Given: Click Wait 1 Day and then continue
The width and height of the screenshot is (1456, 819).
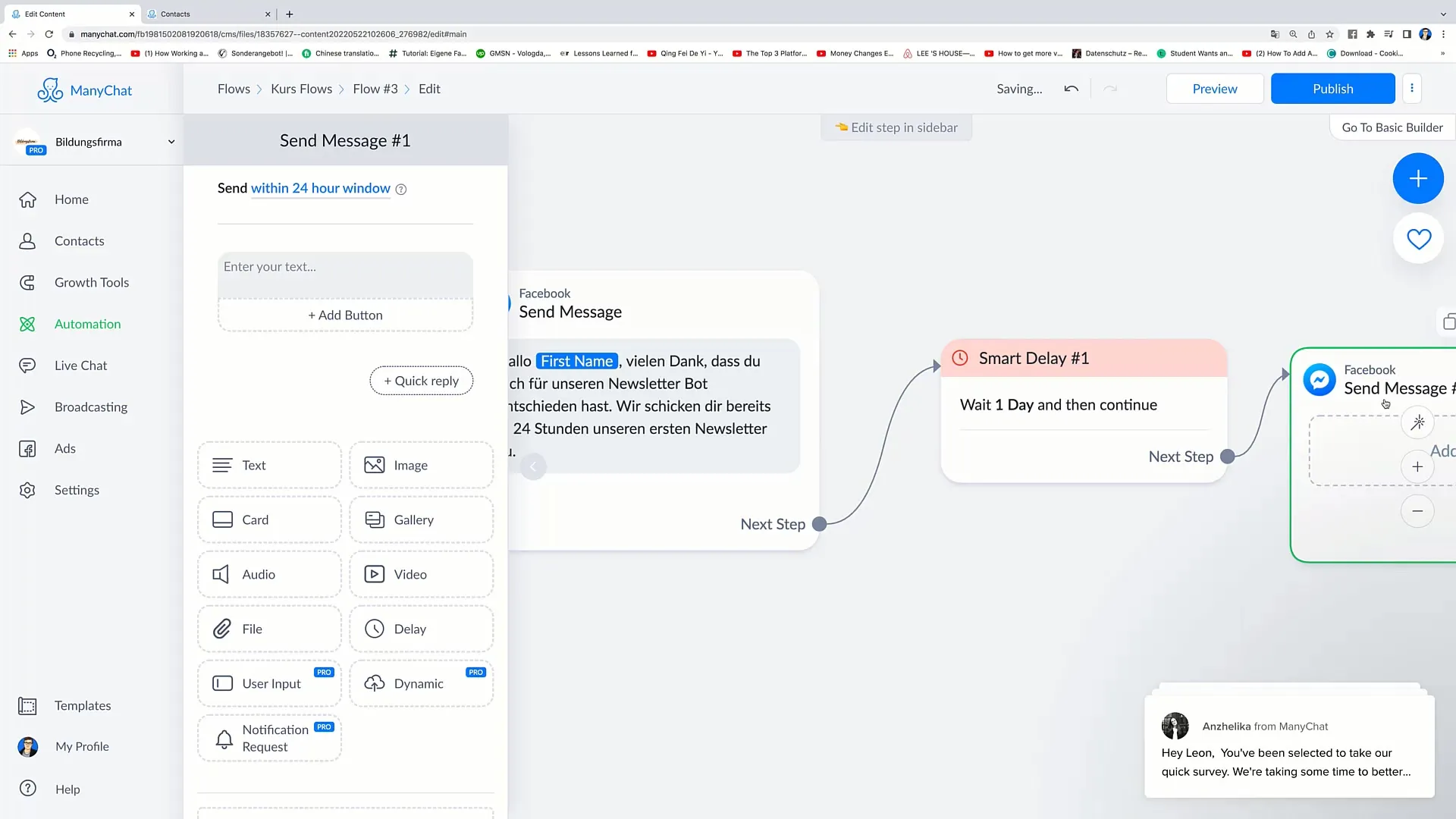Looking at the screenshot, I should coord(1058,405).
